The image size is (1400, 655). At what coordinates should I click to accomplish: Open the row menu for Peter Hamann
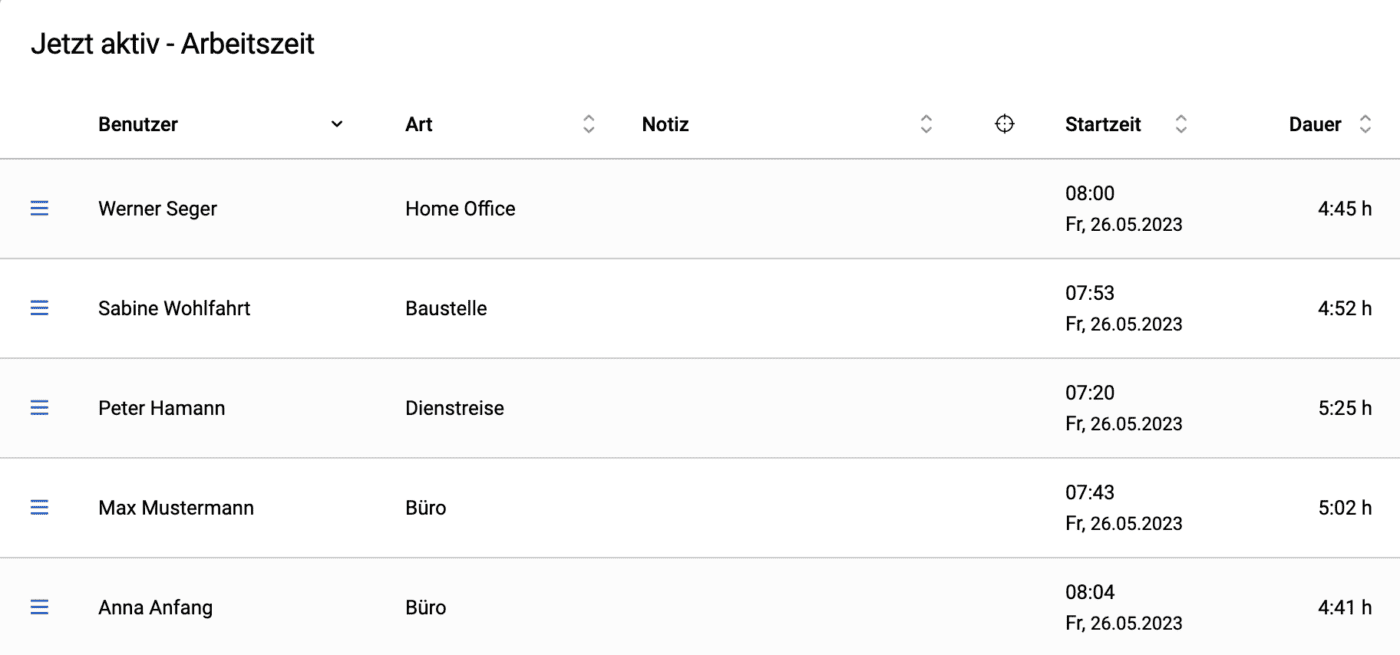[39, 408]
